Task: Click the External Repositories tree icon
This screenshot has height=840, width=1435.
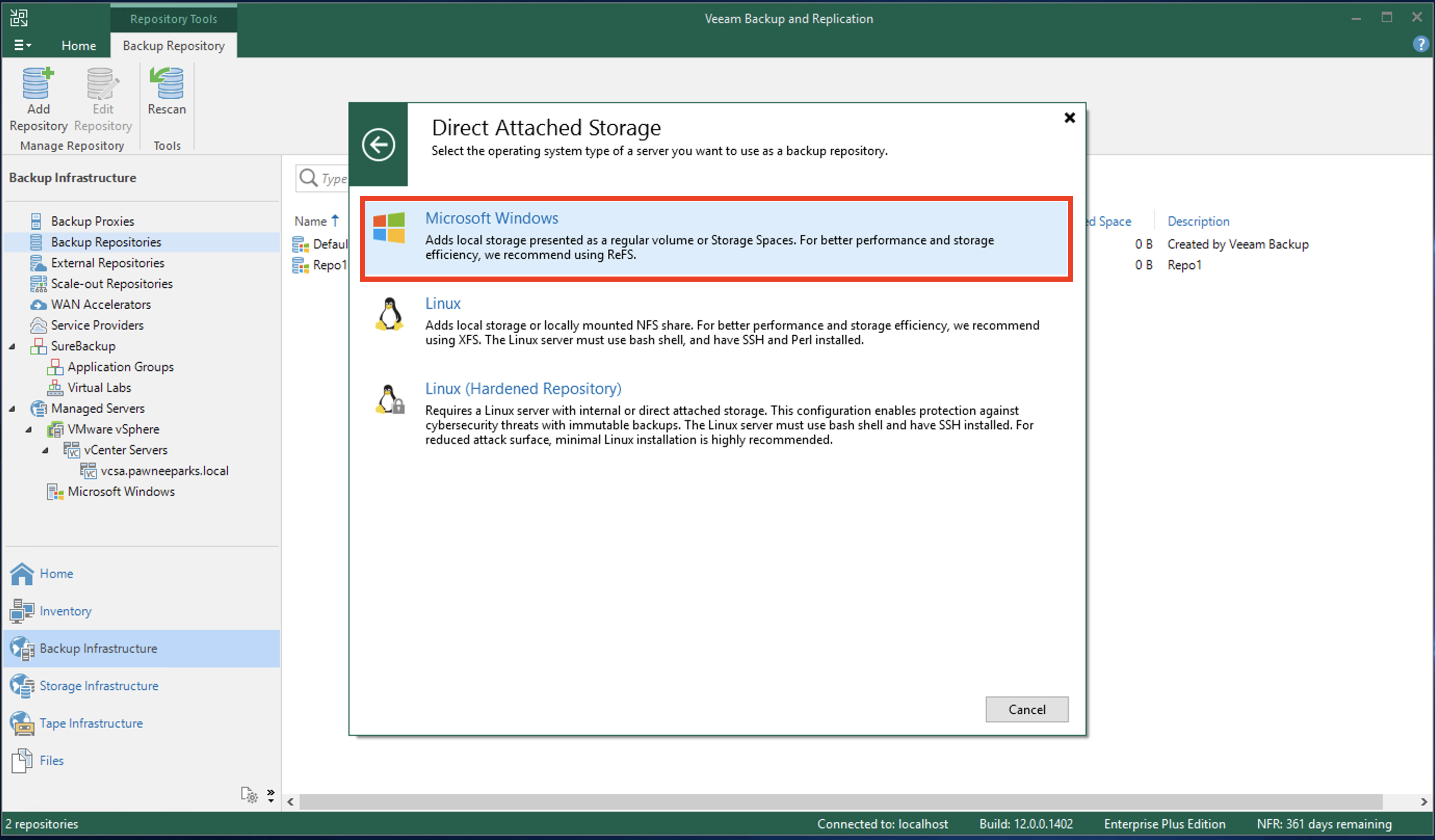Action: [38, 262]
